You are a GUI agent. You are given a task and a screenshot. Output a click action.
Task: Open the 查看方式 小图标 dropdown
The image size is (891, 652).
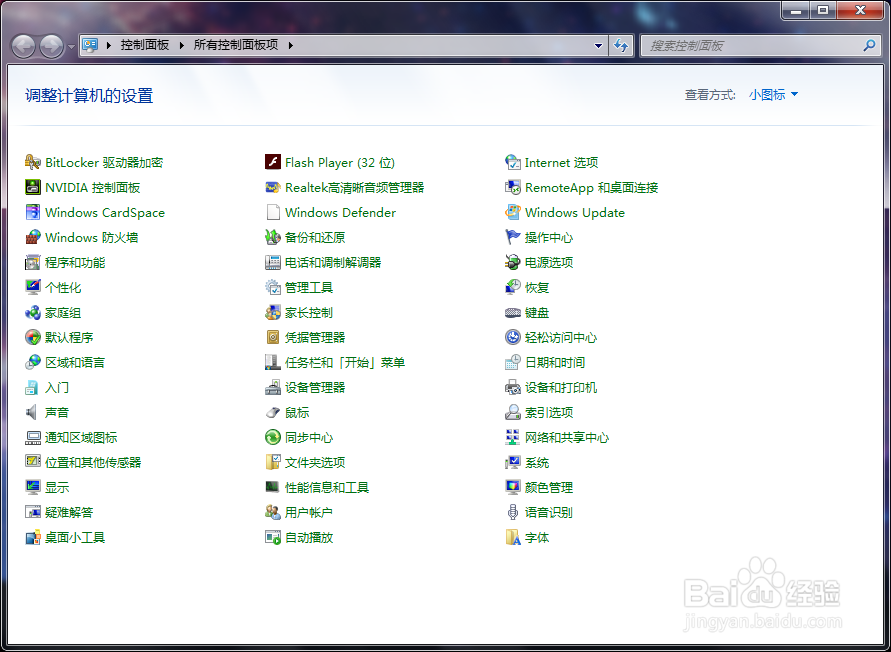pos(773,95)
